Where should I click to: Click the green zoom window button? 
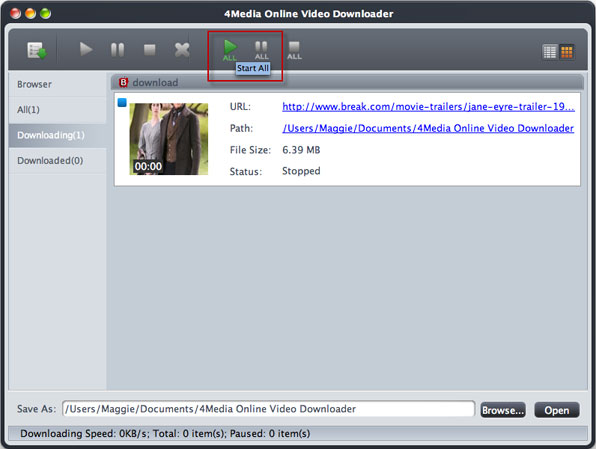pyautogui.click(x=46, y=14)
